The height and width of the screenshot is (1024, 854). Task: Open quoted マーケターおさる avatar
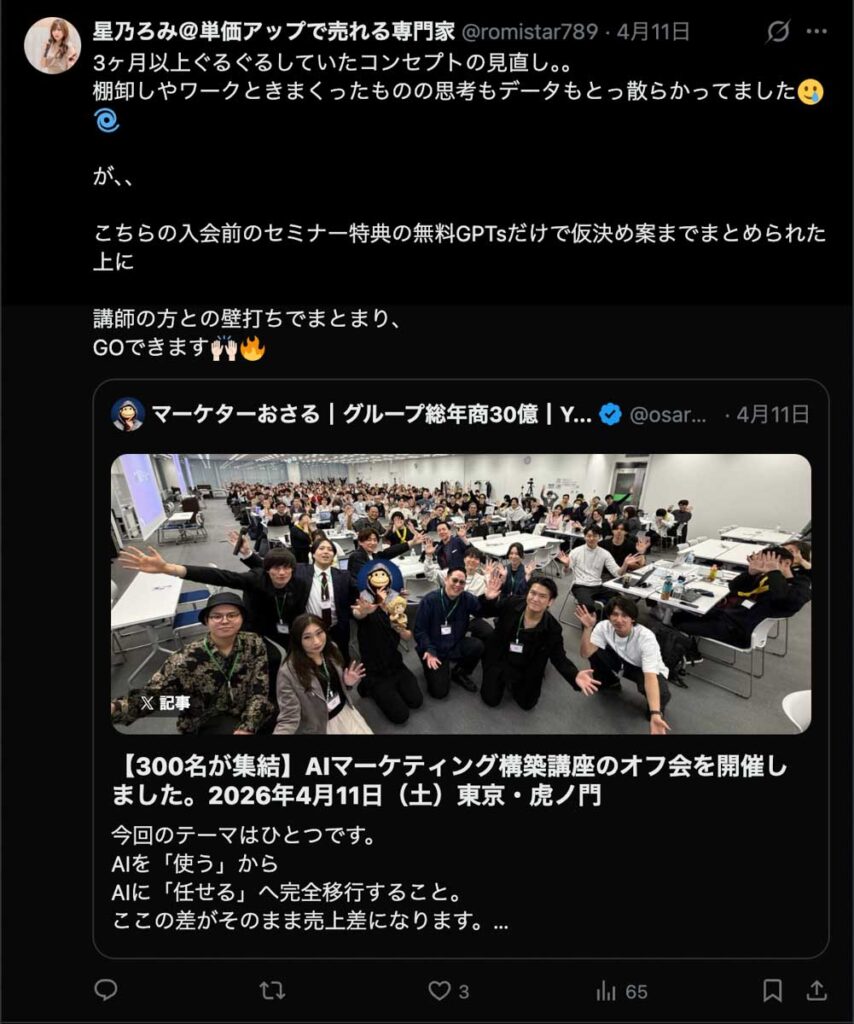pyautogui.click(x=127, y=414)
